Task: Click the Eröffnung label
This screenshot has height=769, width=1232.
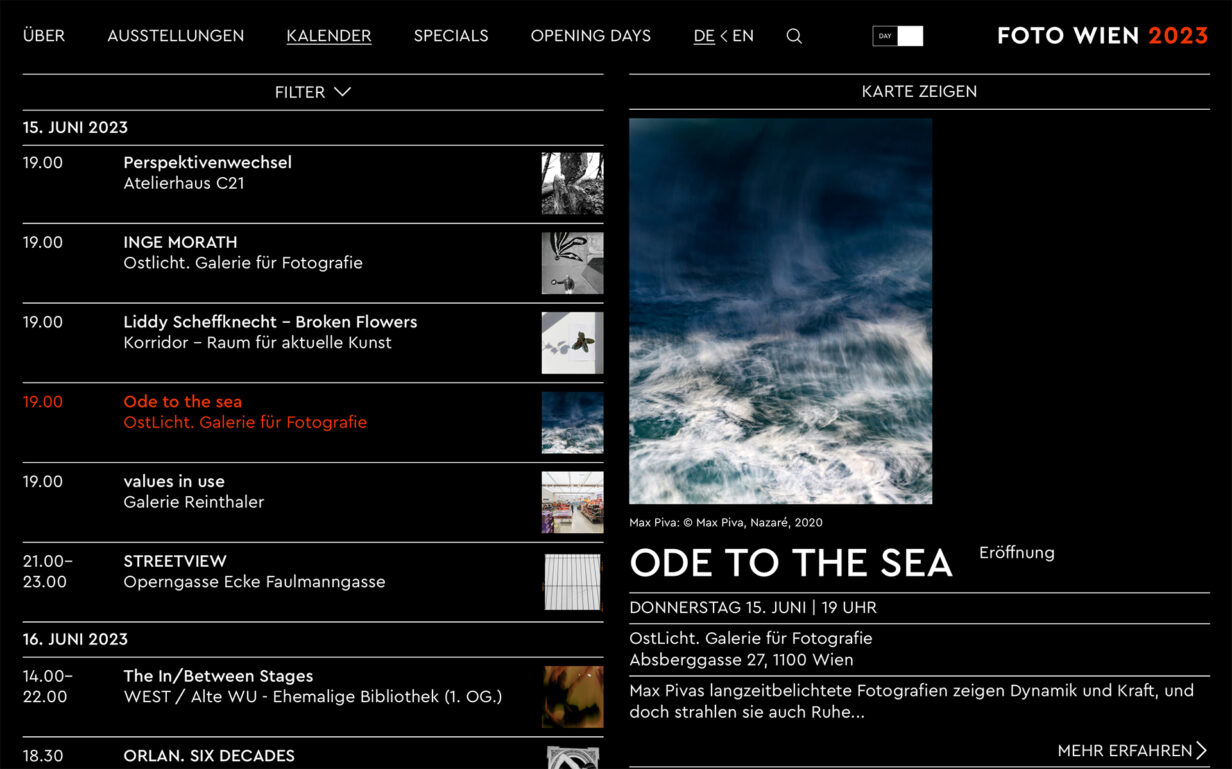Action: pos(1017,552)
